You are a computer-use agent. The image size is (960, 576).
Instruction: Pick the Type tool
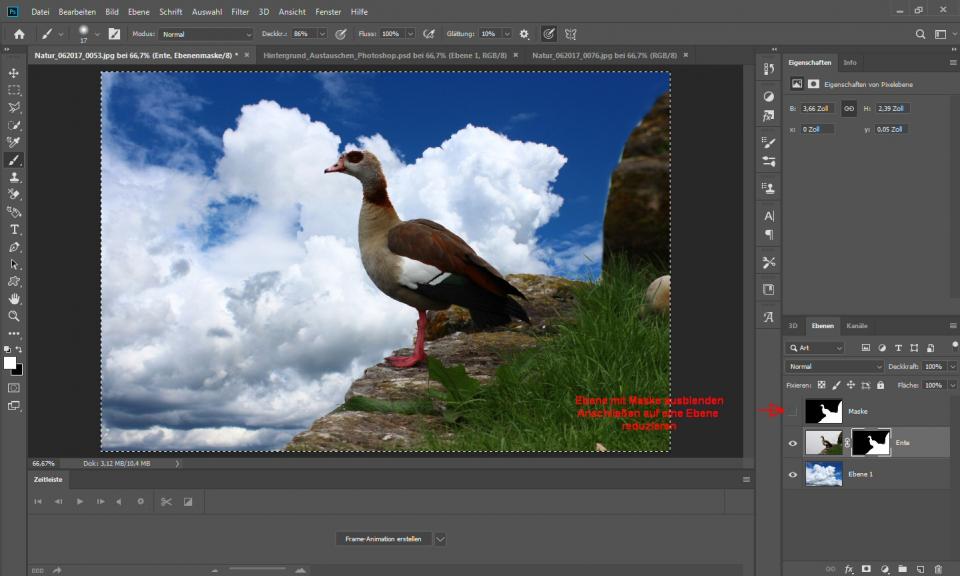(x=14, y=229)
